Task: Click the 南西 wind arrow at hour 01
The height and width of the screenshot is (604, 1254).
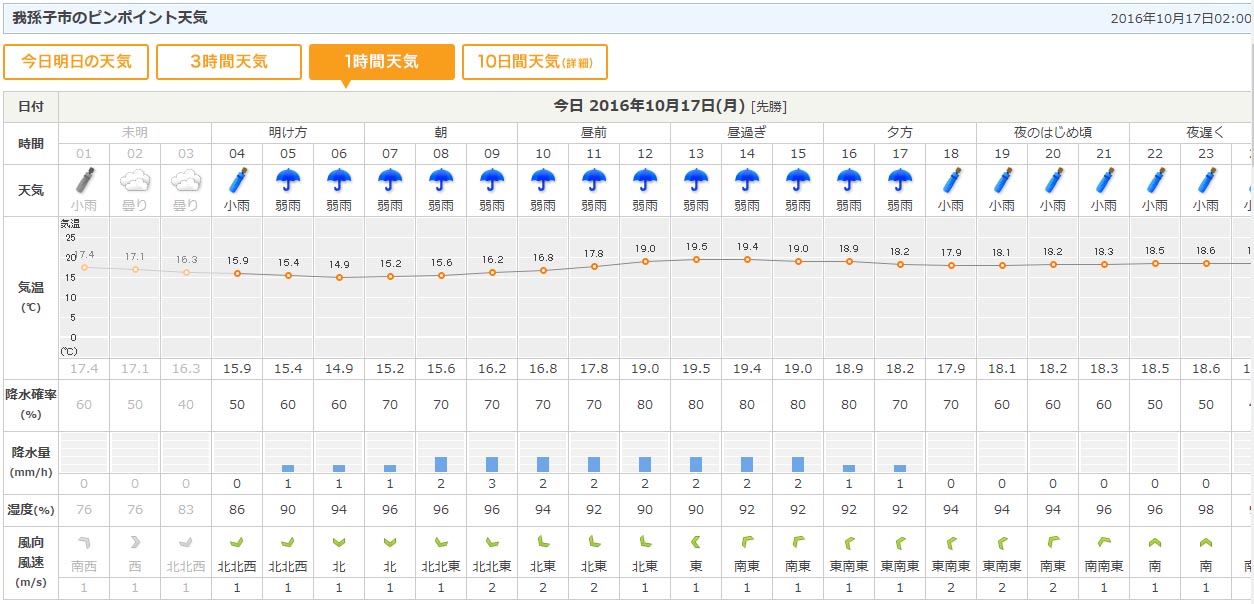Action: (x=84, y=542)
